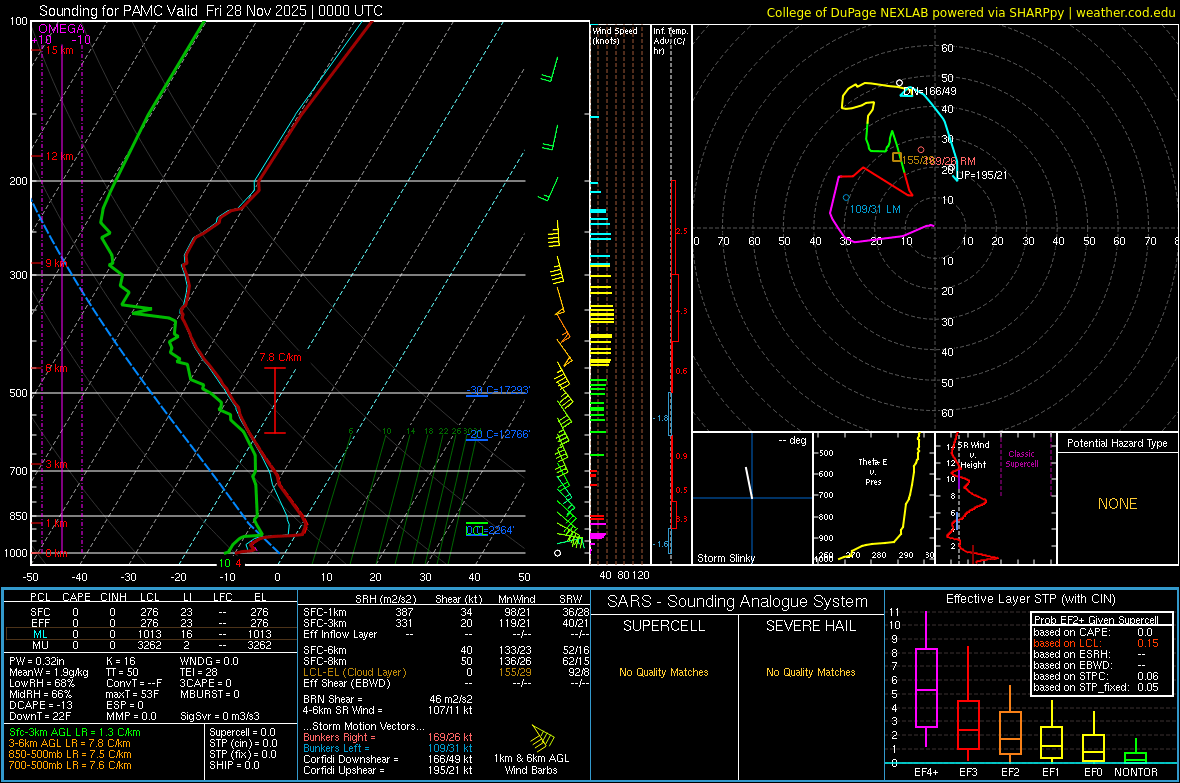Click the Theta-E v. Pres label
The image size is (1180, 783).
click(873, 471)
